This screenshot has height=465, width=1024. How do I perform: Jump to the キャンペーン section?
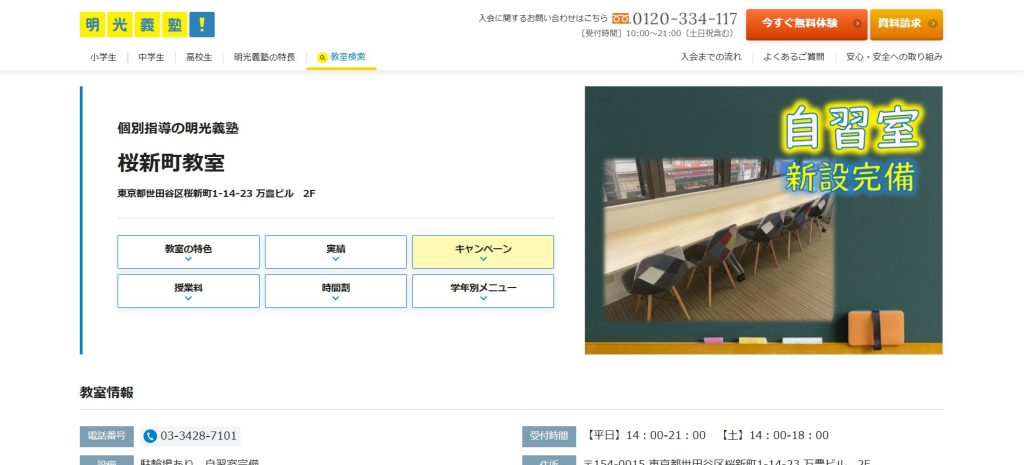(x=483, y=252)
